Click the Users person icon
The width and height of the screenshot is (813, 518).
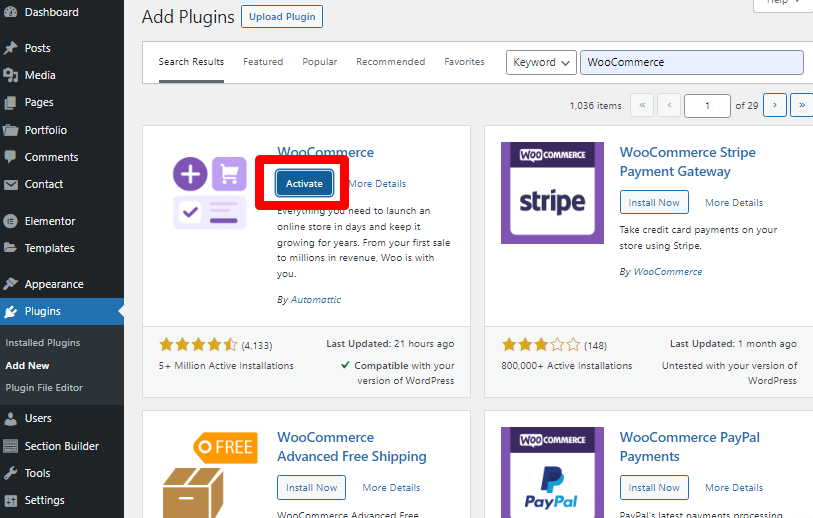point(10,418)
